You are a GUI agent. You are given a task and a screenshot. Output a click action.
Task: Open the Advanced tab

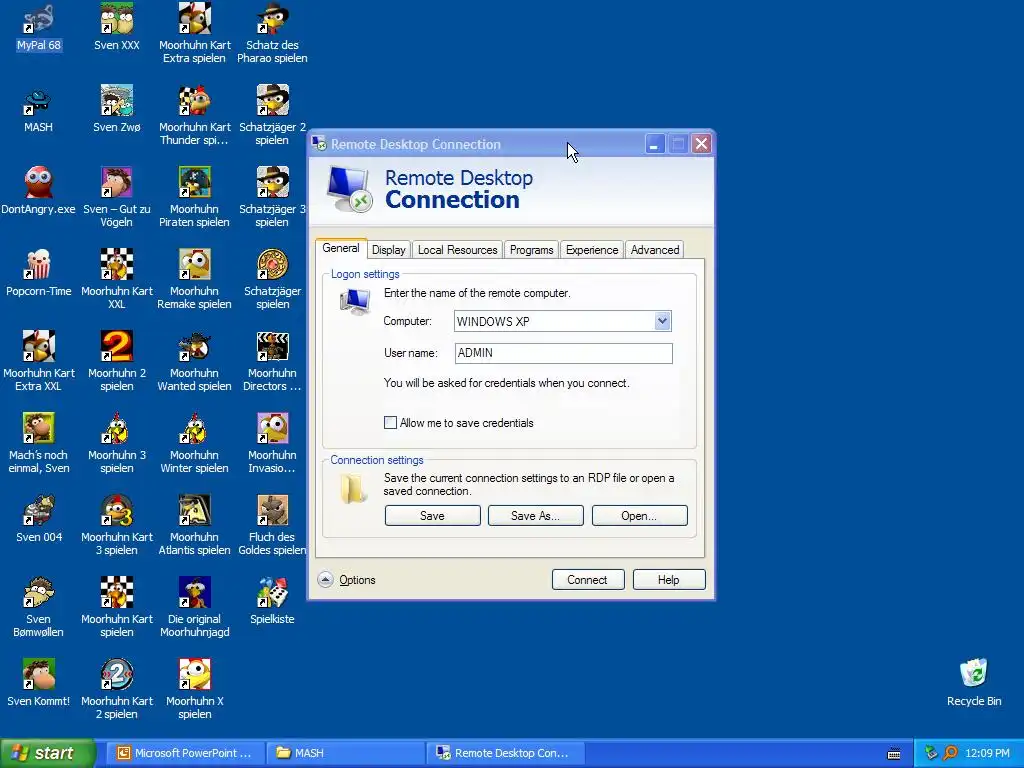click(655, 249)
